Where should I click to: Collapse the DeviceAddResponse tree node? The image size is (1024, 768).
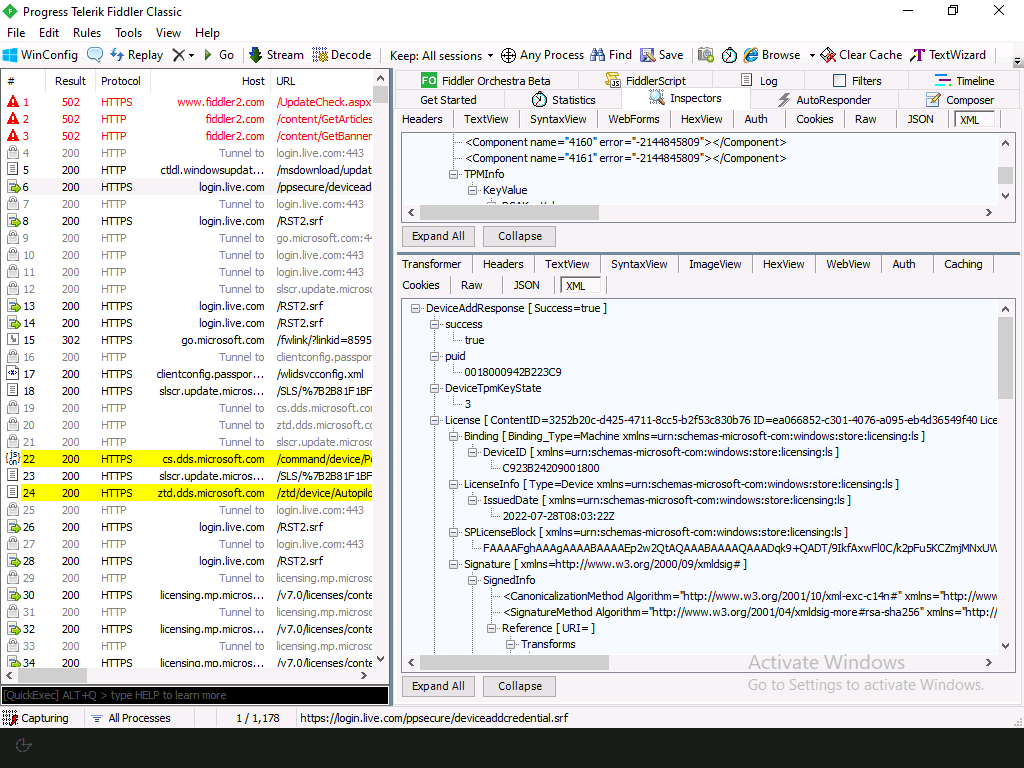point(416,308)
